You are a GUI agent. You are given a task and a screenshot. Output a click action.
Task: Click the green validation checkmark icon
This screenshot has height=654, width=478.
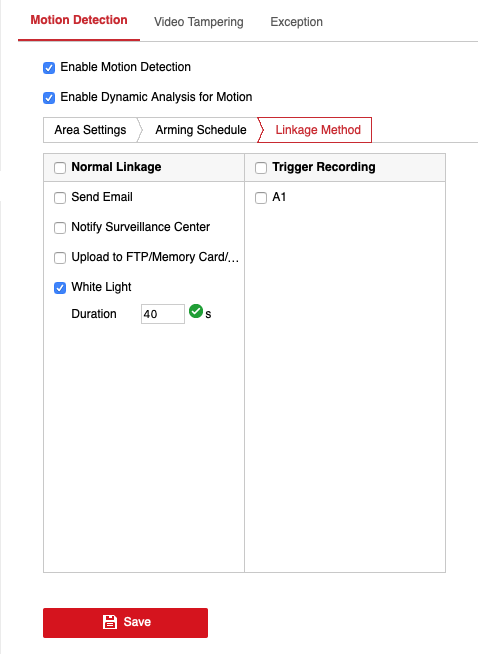point(196,311)
